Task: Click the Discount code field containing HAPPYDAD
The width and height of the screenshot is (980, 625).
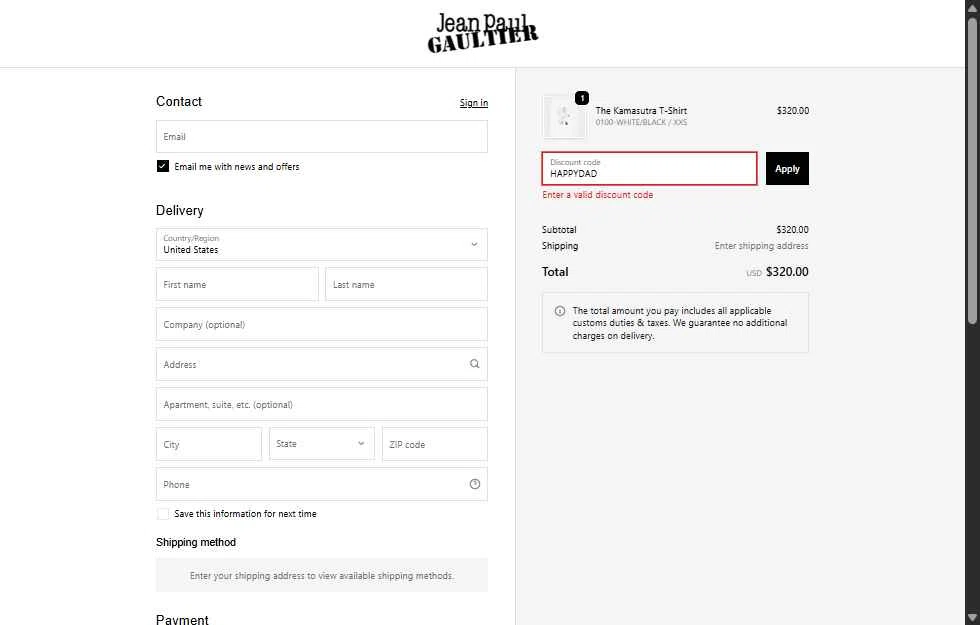Action: point(649,169)
